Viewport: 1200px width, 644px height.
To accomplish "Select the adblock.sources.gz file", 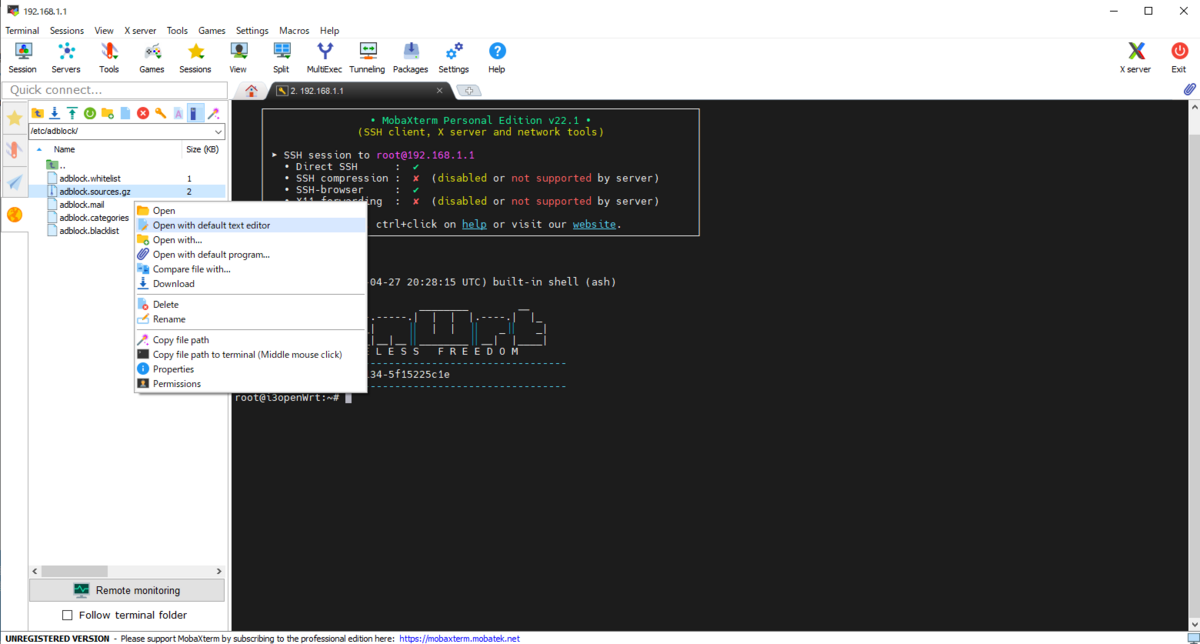I will point(95,191).
